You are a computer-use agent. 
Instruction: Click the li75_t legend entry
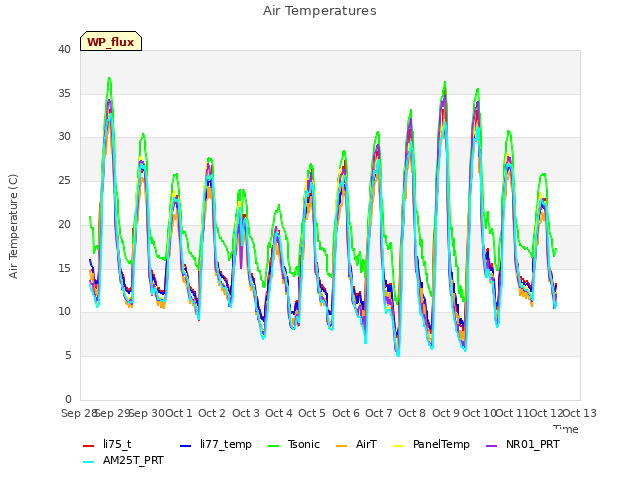[x=107, y=444]
